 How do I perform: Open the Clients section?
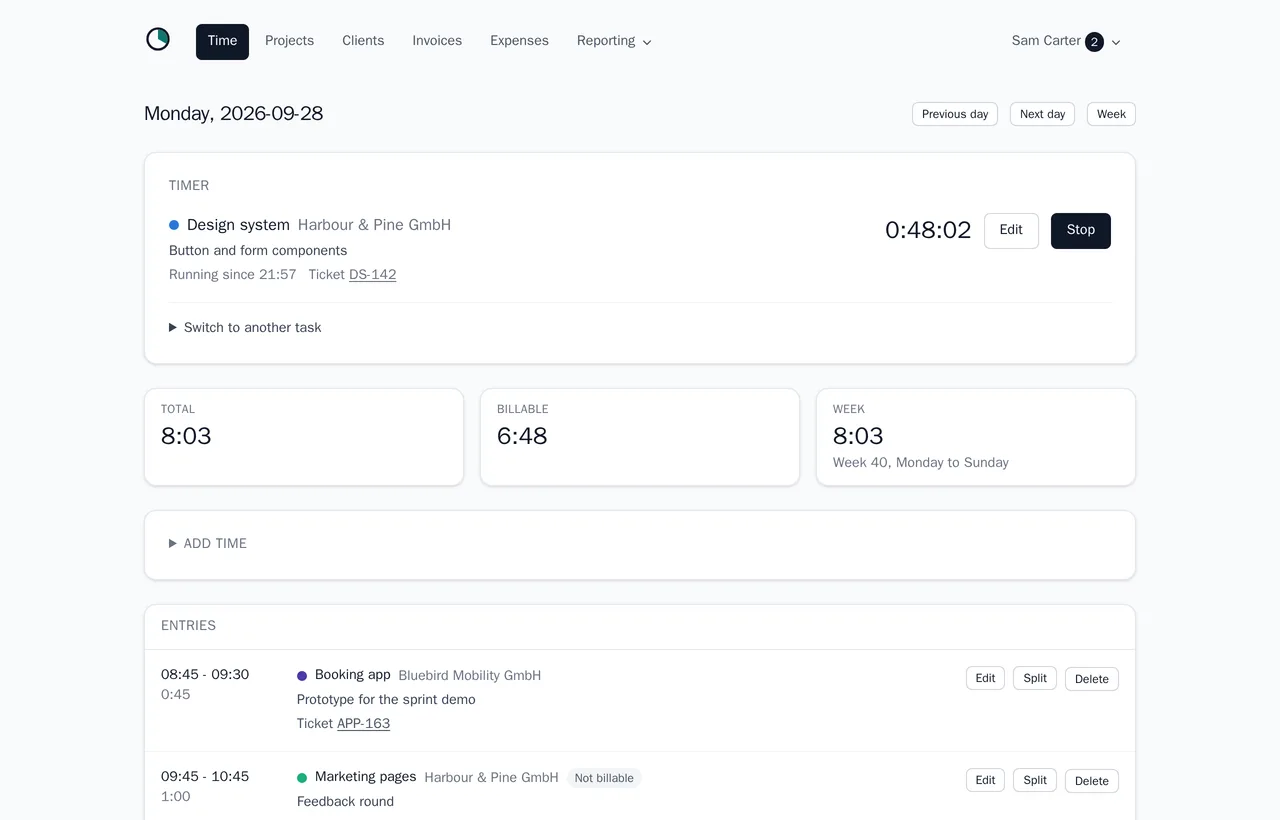tap(363, 41)
